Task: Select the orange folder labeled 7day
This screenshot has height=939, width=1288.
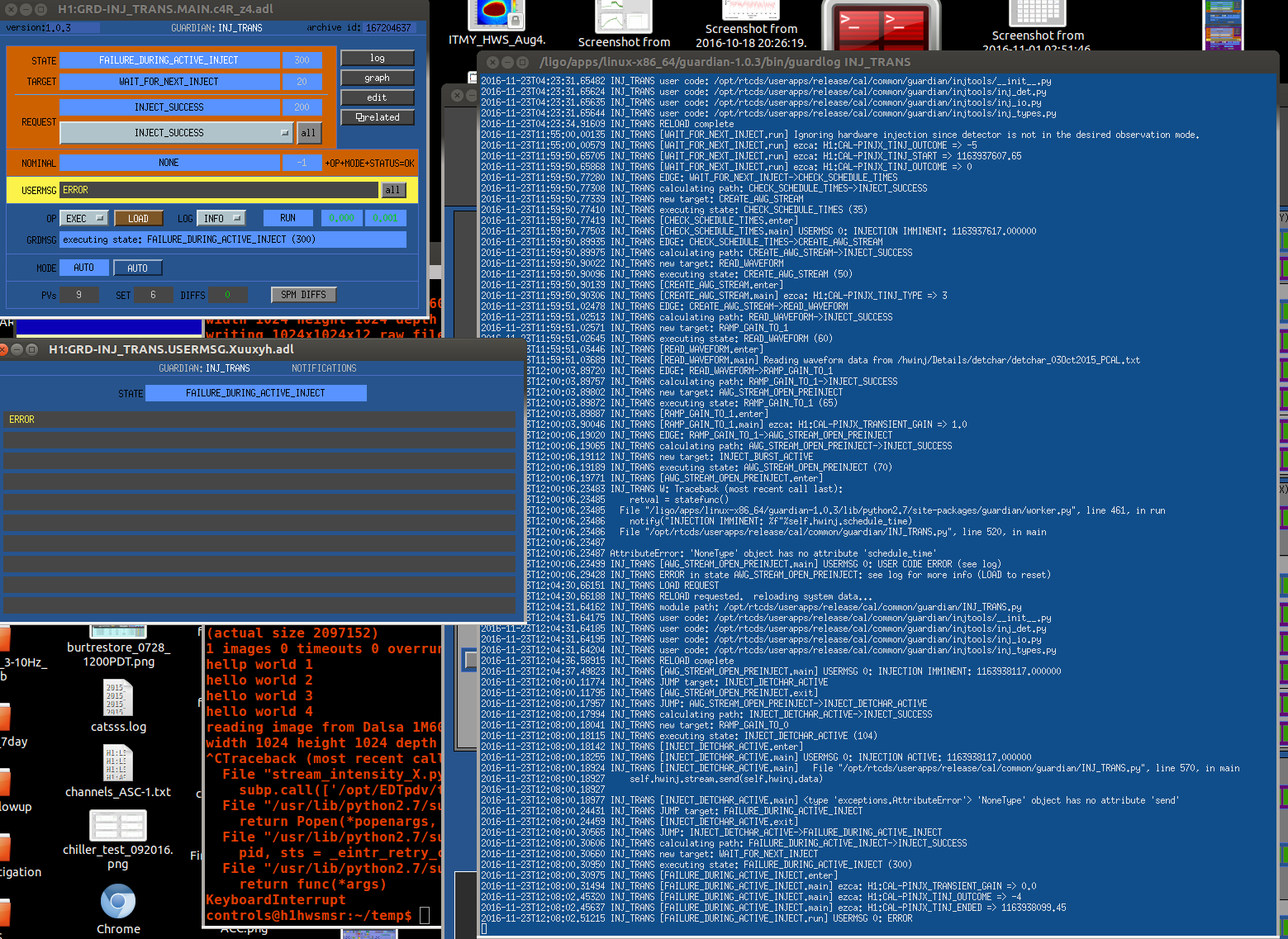Action: pyautogui.click(x=4, y=717)
